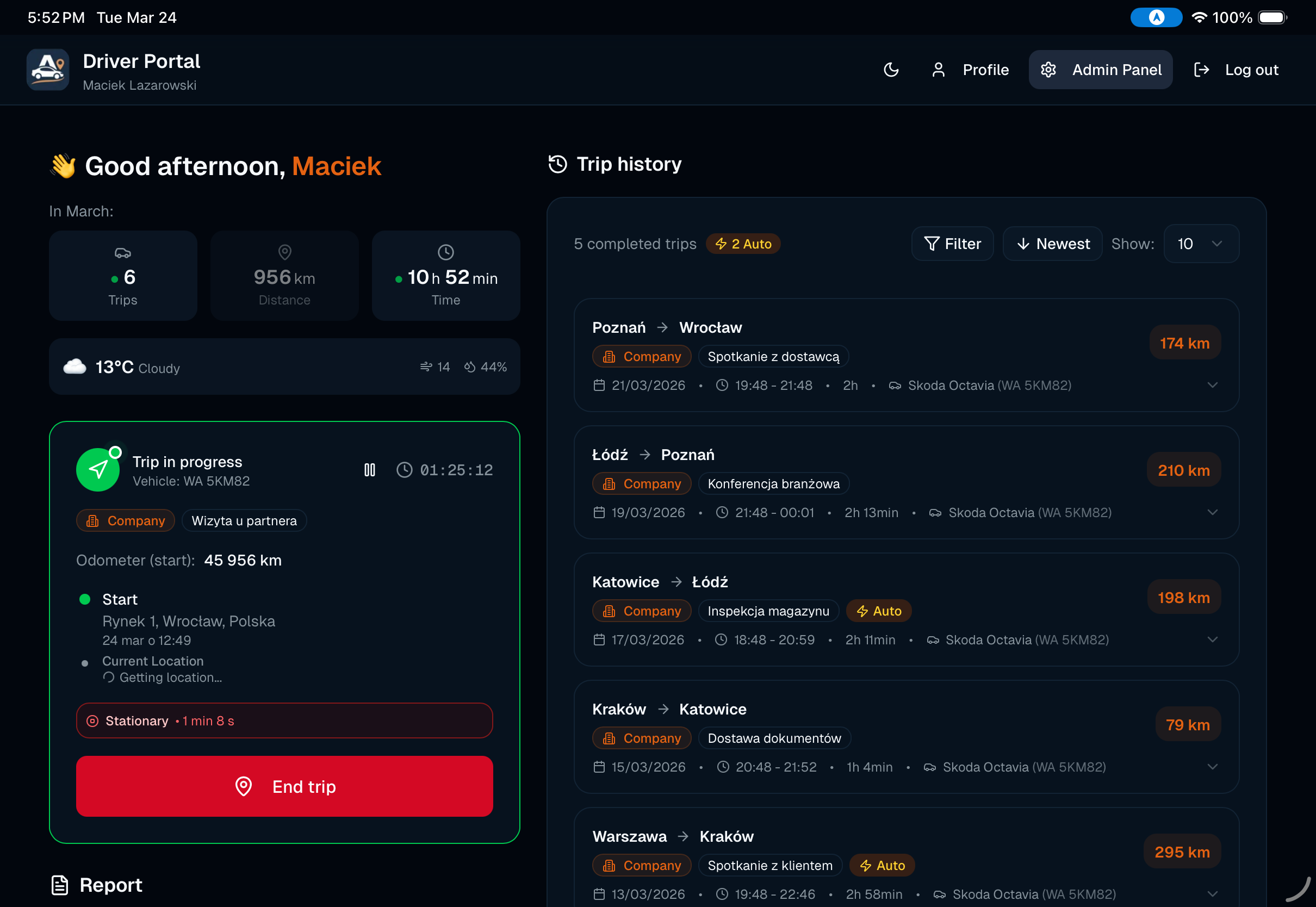Toggle dark mode with the moon icon
This screenshot has height=907, width=1316.
click(x=891, y=70)
